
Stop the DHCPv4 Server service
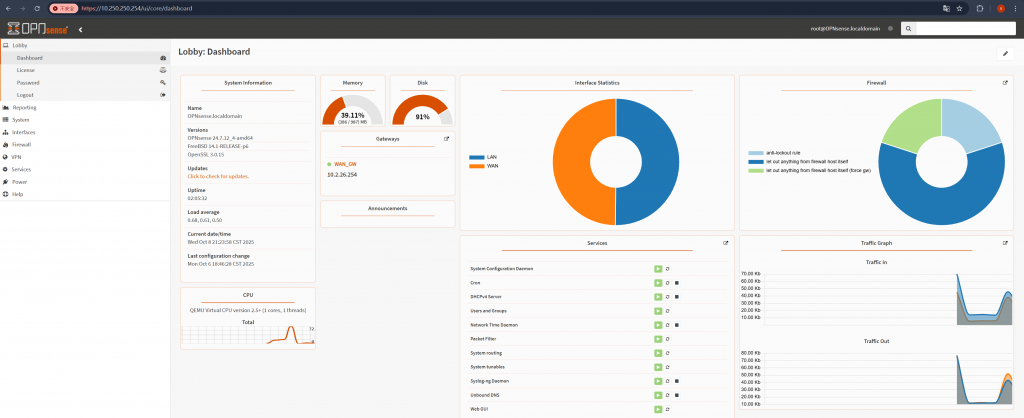[x=677, y=297]
